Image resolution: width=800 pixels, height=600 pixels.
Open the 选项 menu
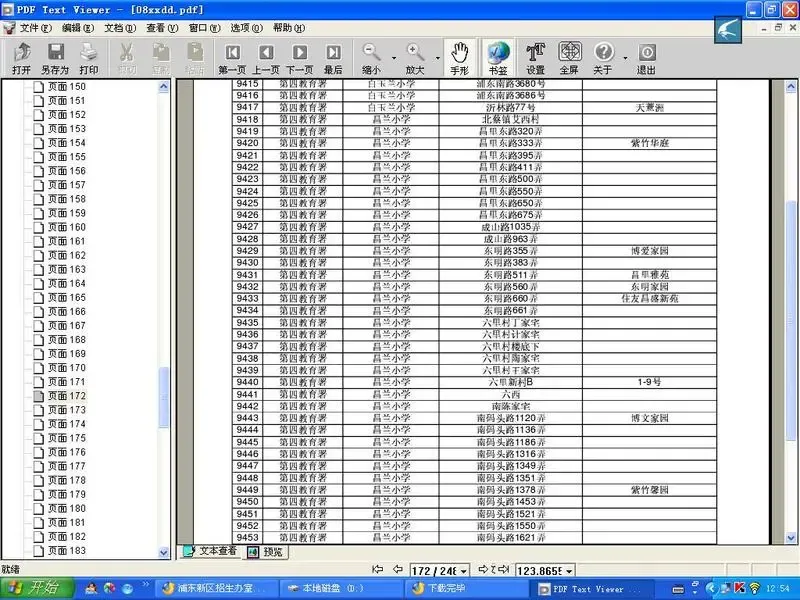tap(246, 28)
